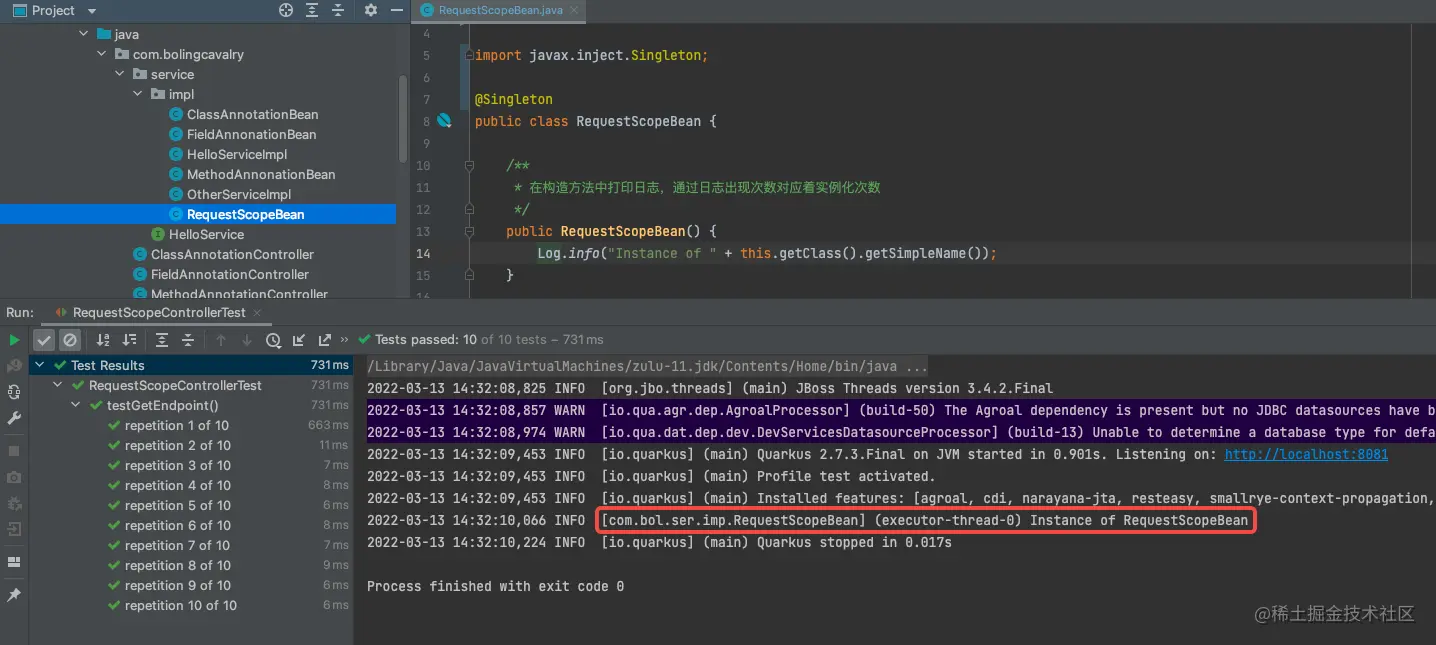The width and height of the screenshot is (1436, 645).
Task: Expand all test results icon
Action: click(x=162, y=340)
